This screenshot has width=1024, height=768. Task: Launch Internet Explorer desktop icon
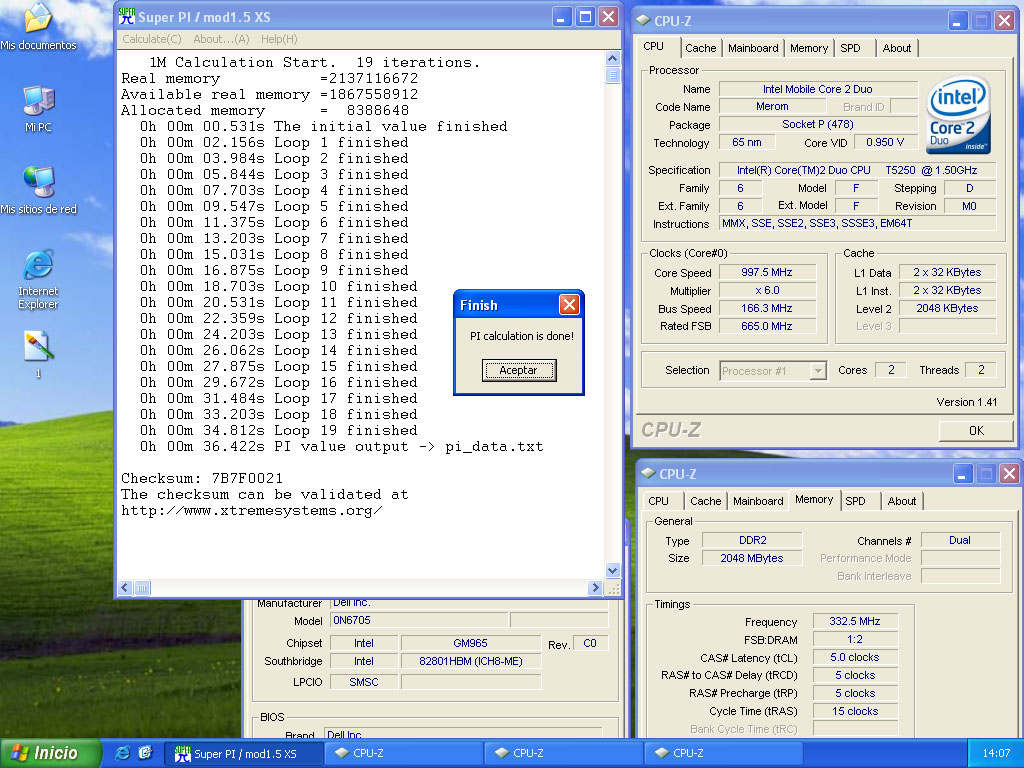pyautogui.click(x=38, y=278)
